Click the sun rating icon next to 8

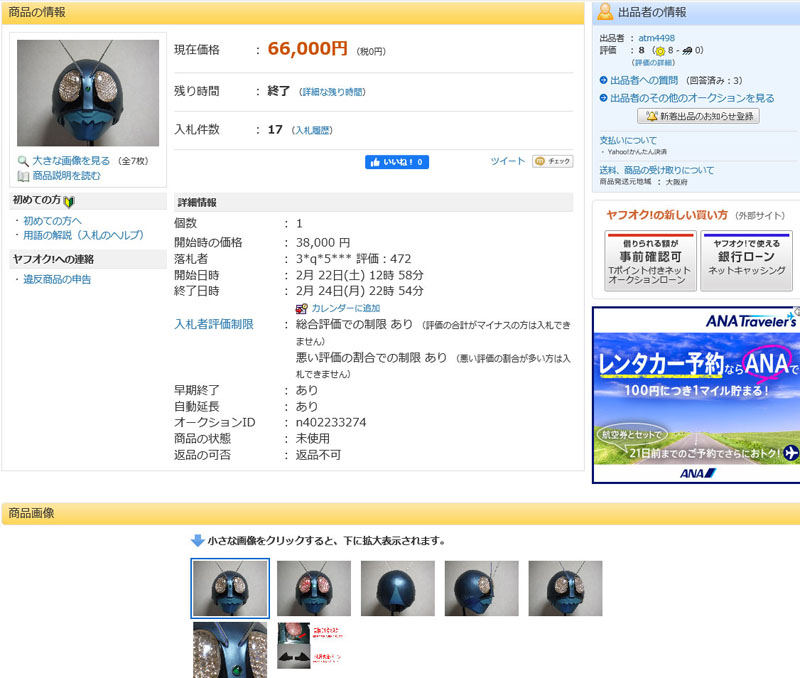click(x=660, y=51)
